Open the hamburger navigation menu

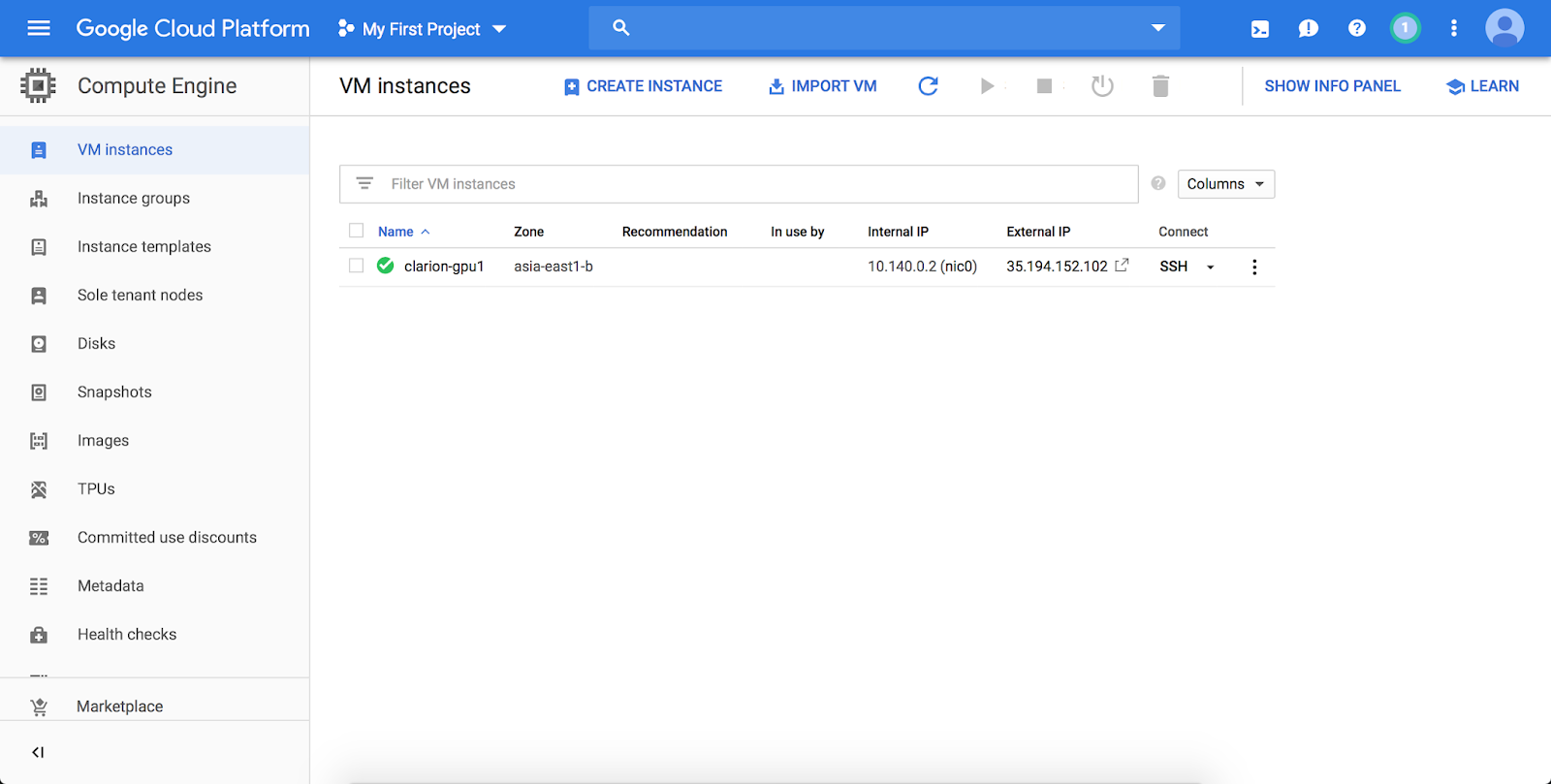click(39, 28)
